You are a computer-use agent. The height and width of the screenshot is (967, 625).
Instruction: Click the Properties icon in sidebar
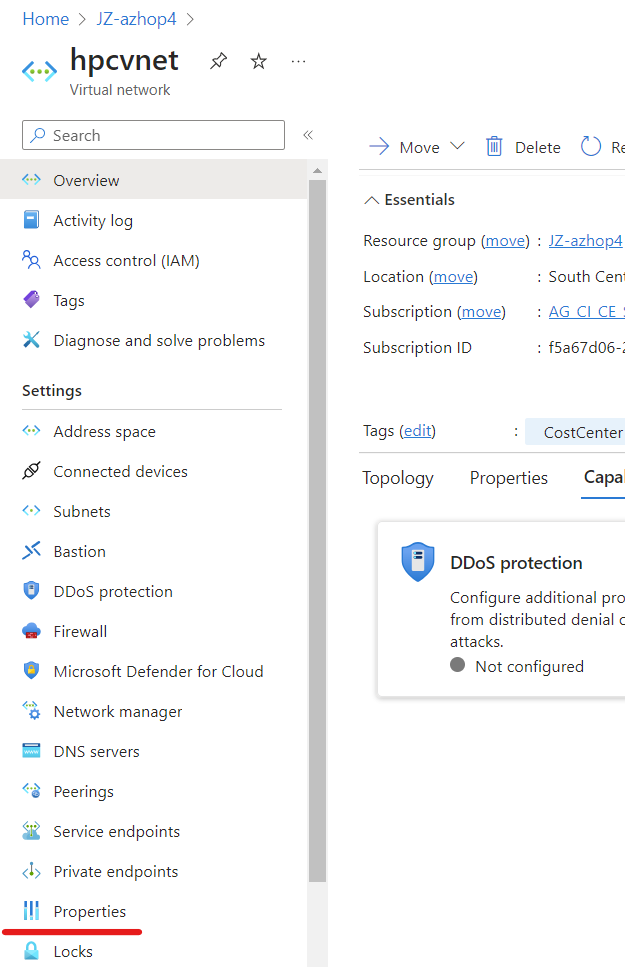click(31, 910)
